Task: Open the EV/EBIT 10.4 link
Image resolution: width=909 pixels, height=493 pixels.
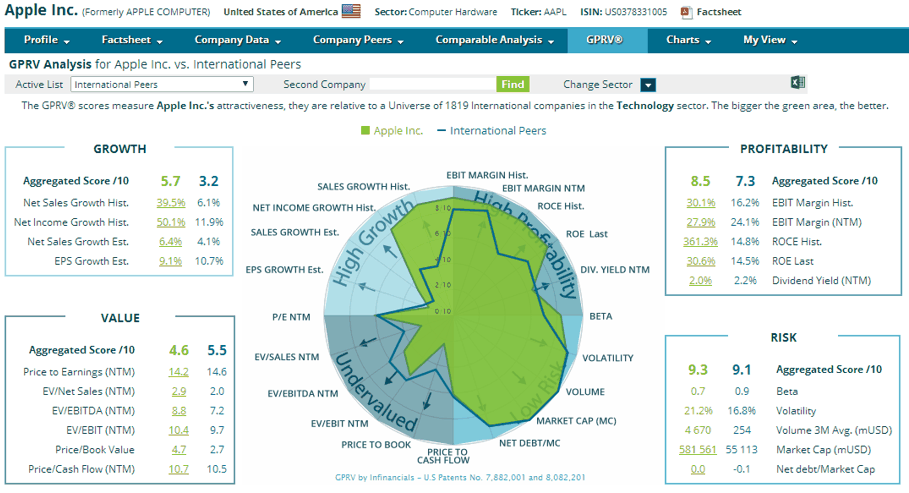Action: (x=179, y=430)
